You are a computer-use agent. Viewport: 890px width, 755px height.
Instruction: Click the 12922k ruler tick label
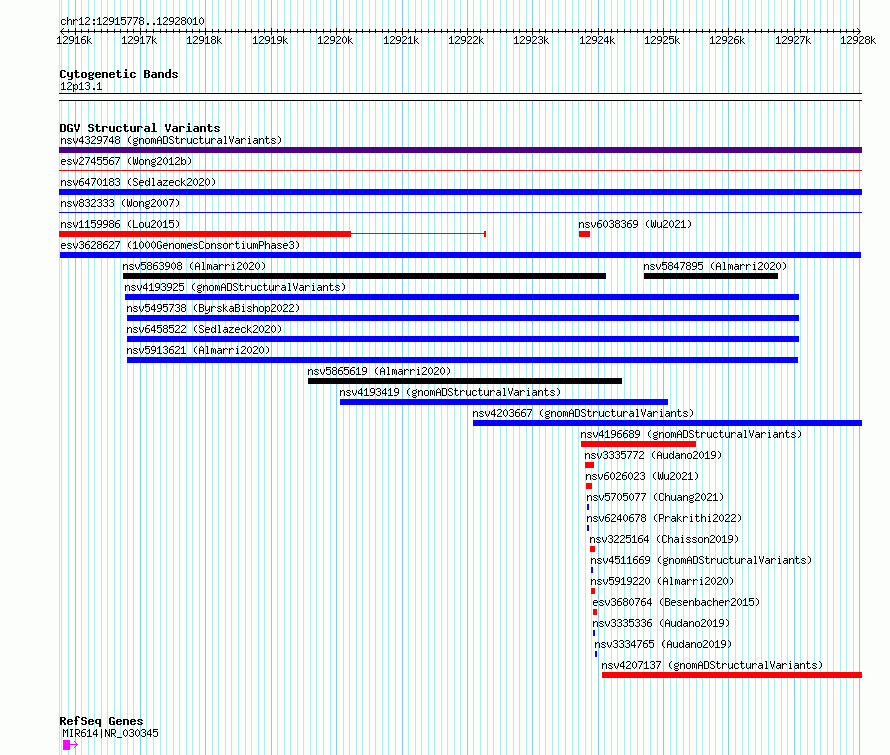466,40
